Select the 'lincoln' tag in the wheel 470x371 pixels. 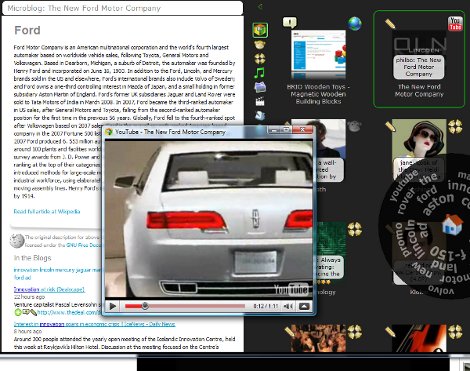(x=417, y=239)
